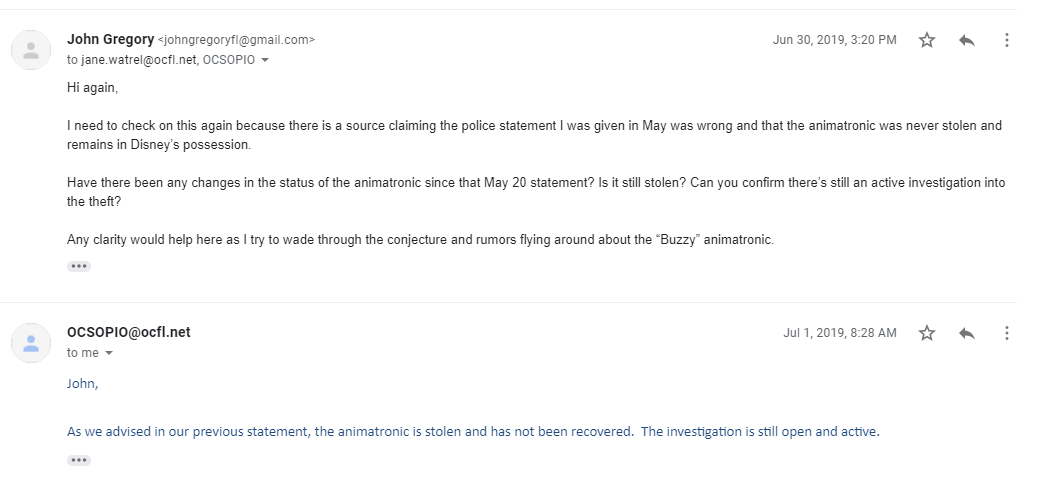Click the OCSOPIO@ocfl.net sender name

coord(128,332)
